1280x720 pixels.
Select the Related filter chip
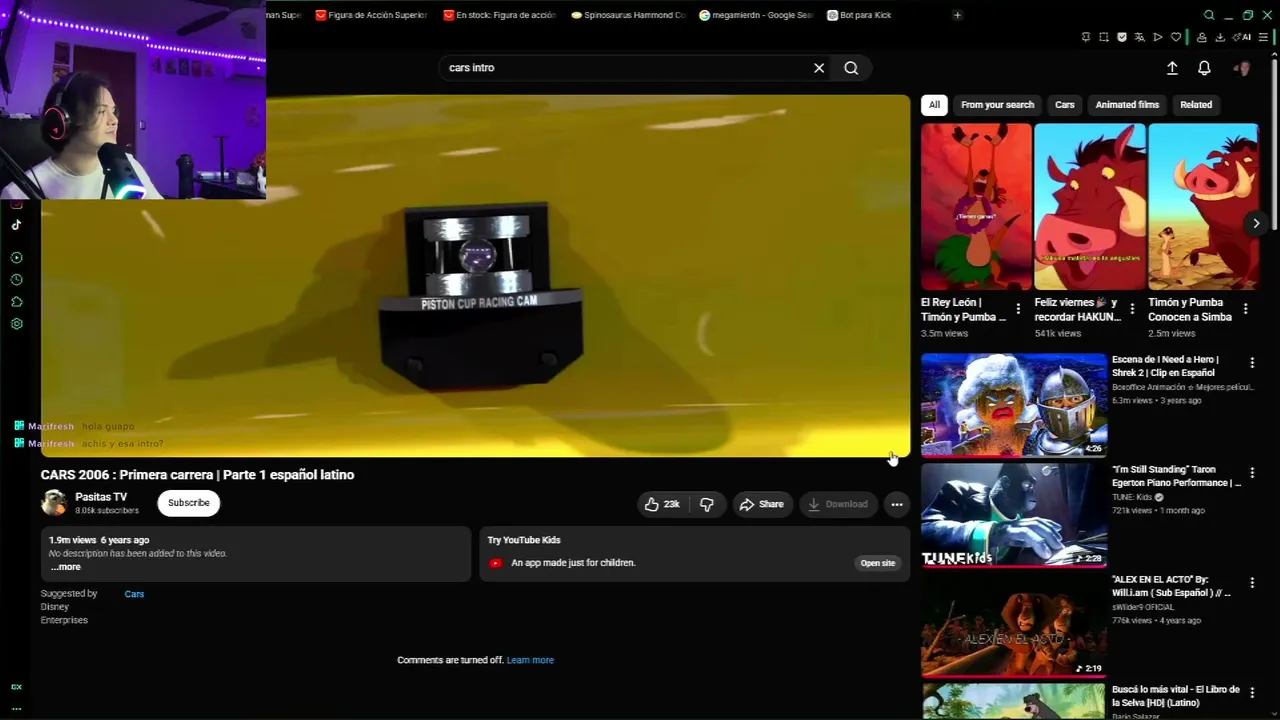(1196, 105)
